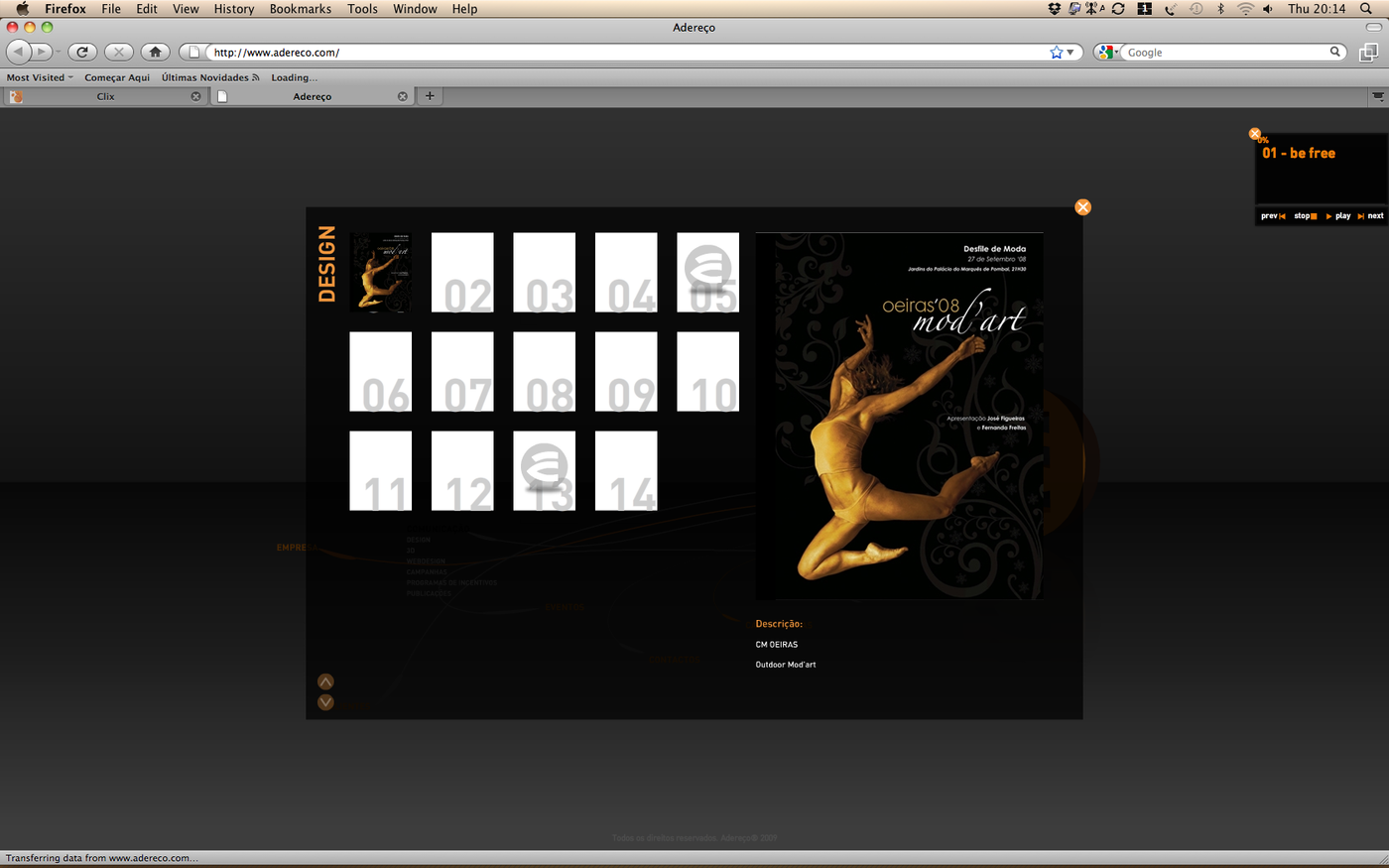The height and width of the screenshot is (868, 1389).
Task: Click the CM OEIRAS description text
Action: tap(777, 645)
